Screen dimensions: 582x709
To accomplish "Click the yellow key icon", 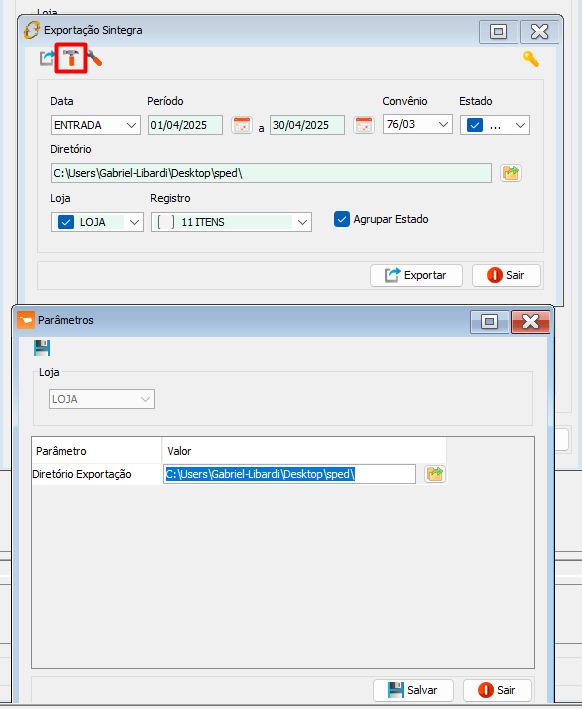I will pos(530,59).
